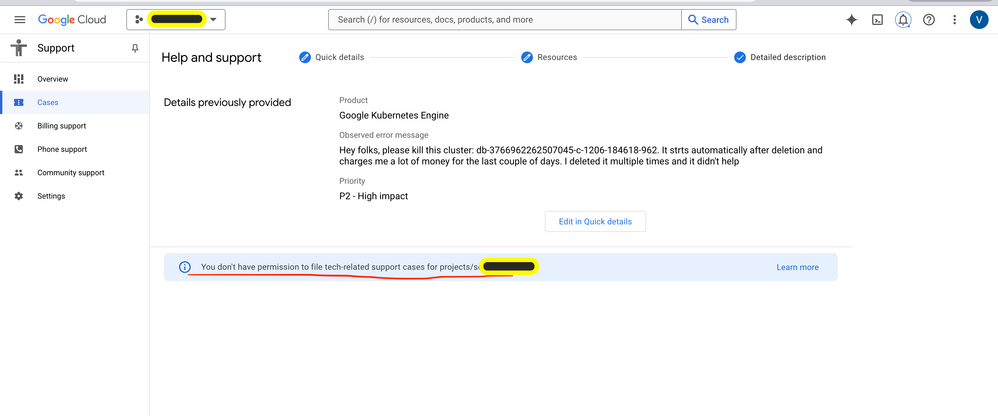Pin the Support navigation panel
This screenshot has height=416, width=998.
pos(135,48)
